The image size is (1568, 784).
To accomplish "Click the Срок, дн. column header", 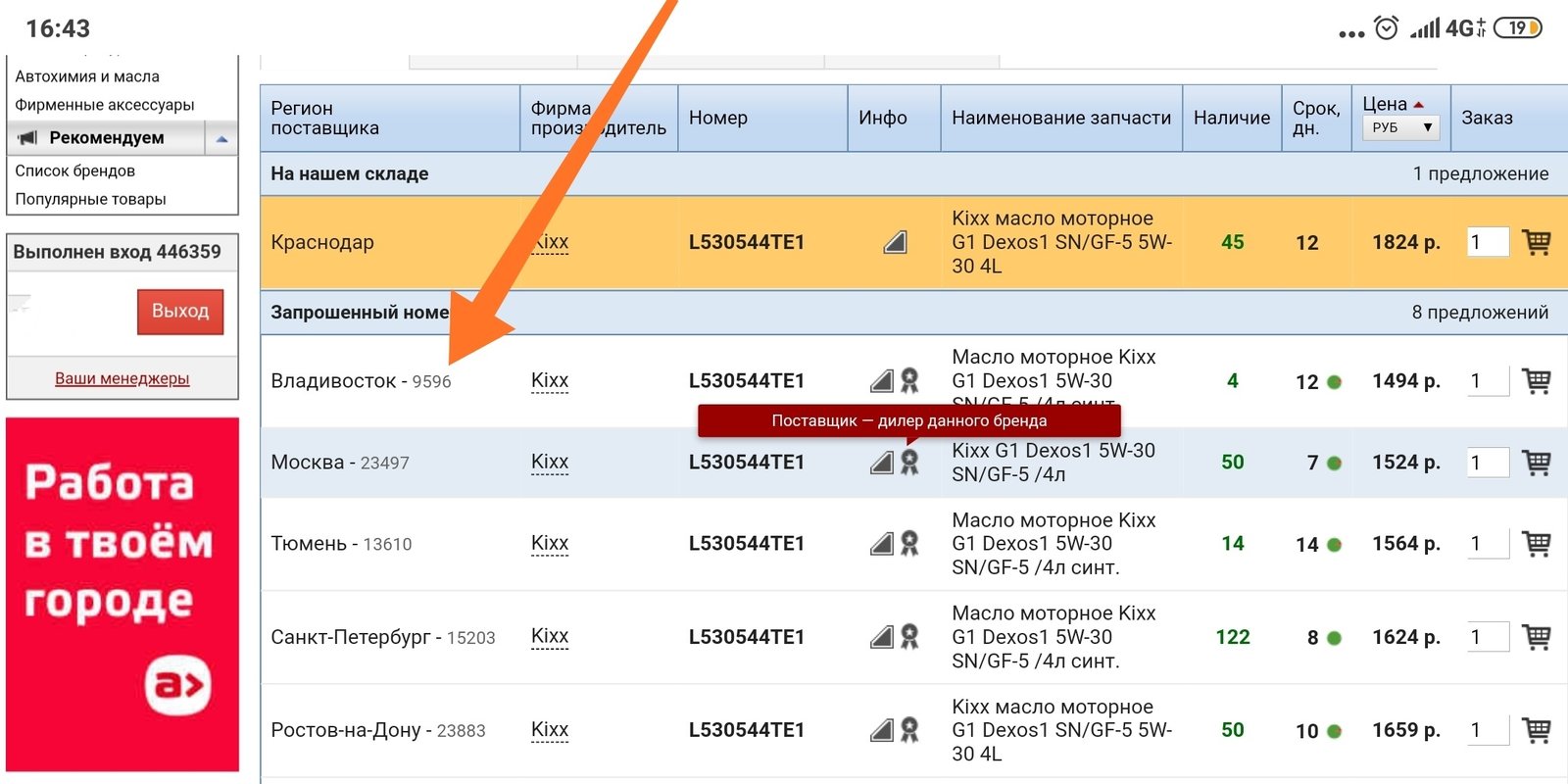I will point(1316,118).
